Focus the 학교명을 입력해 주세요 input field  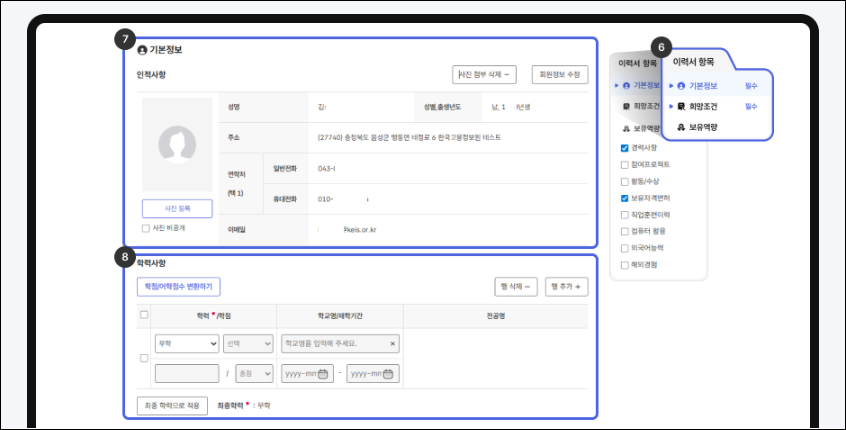[x=340, y=344]
